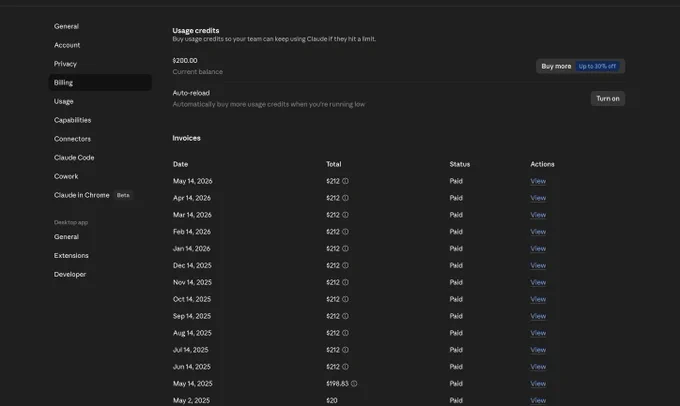The image size is (680, 406).
Task: View the Apr 14, 2026 invoice
Action: click(x=538, y=198)
